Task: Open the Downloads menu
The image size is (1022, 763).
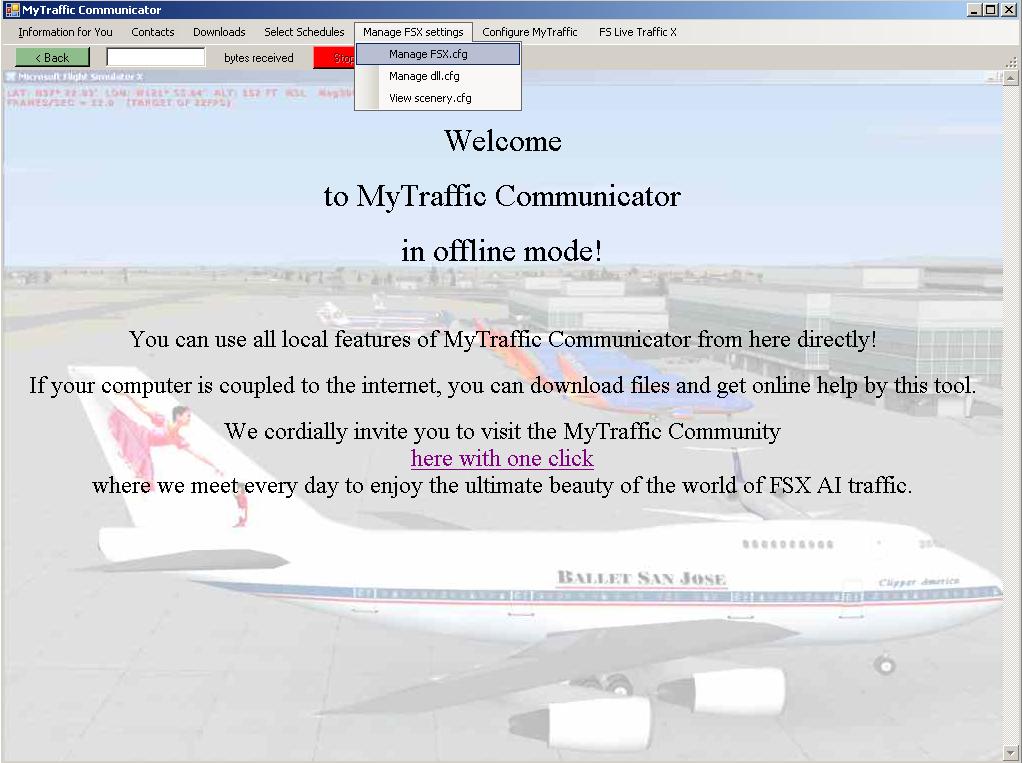Action: (219, 32)
